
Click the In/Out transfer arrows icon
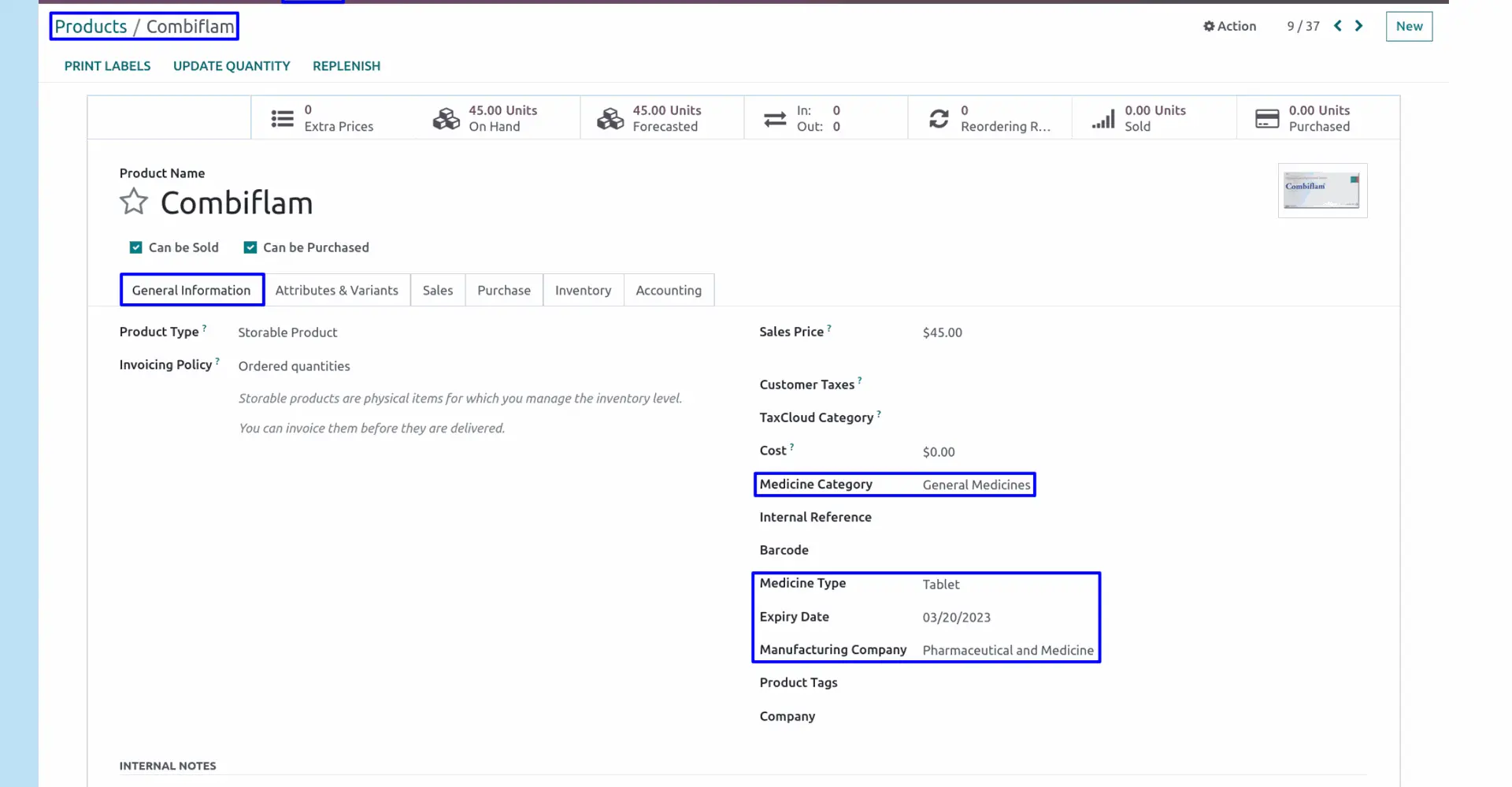point(775,119)
